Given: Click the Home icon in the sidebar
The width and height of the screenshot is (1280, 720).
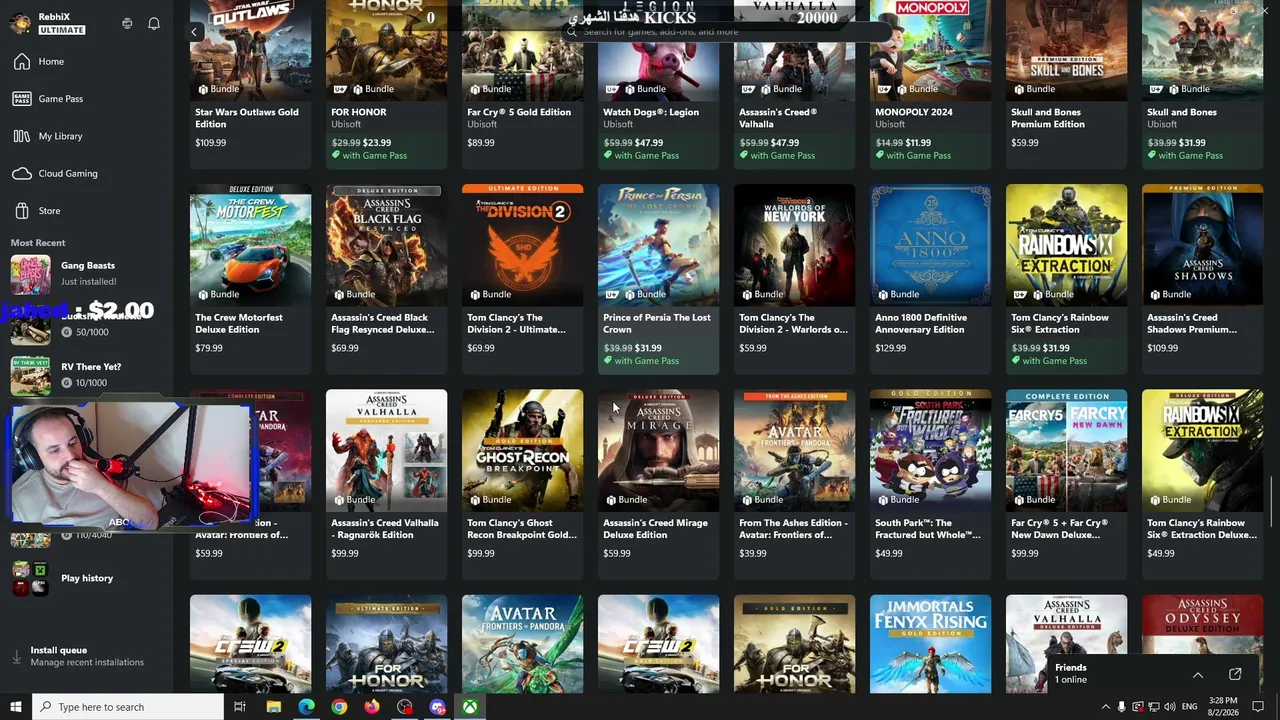Looking at the screenshot, I should pos(22,62).
